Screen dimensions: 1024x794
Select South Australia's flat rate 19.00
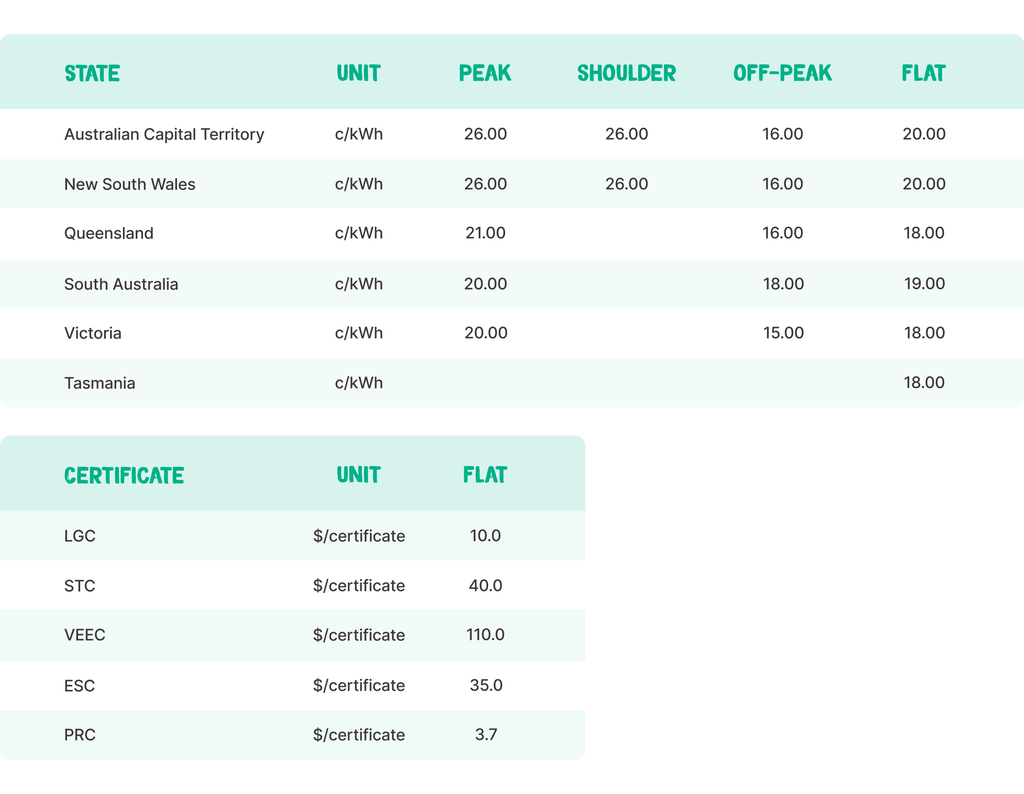click(x=924, y=284)
